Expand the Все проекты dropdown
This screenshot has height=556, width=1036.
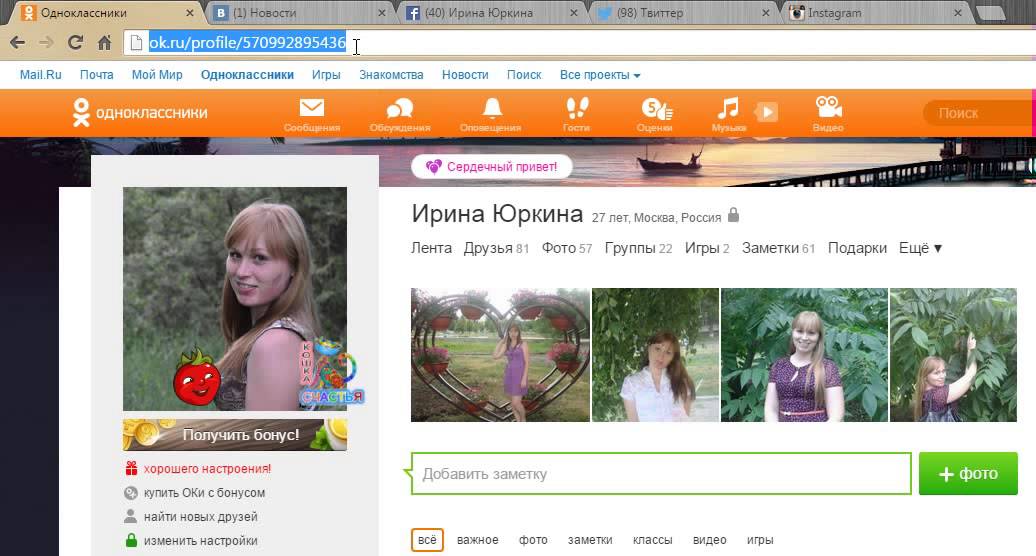click(x=600, y=75)
